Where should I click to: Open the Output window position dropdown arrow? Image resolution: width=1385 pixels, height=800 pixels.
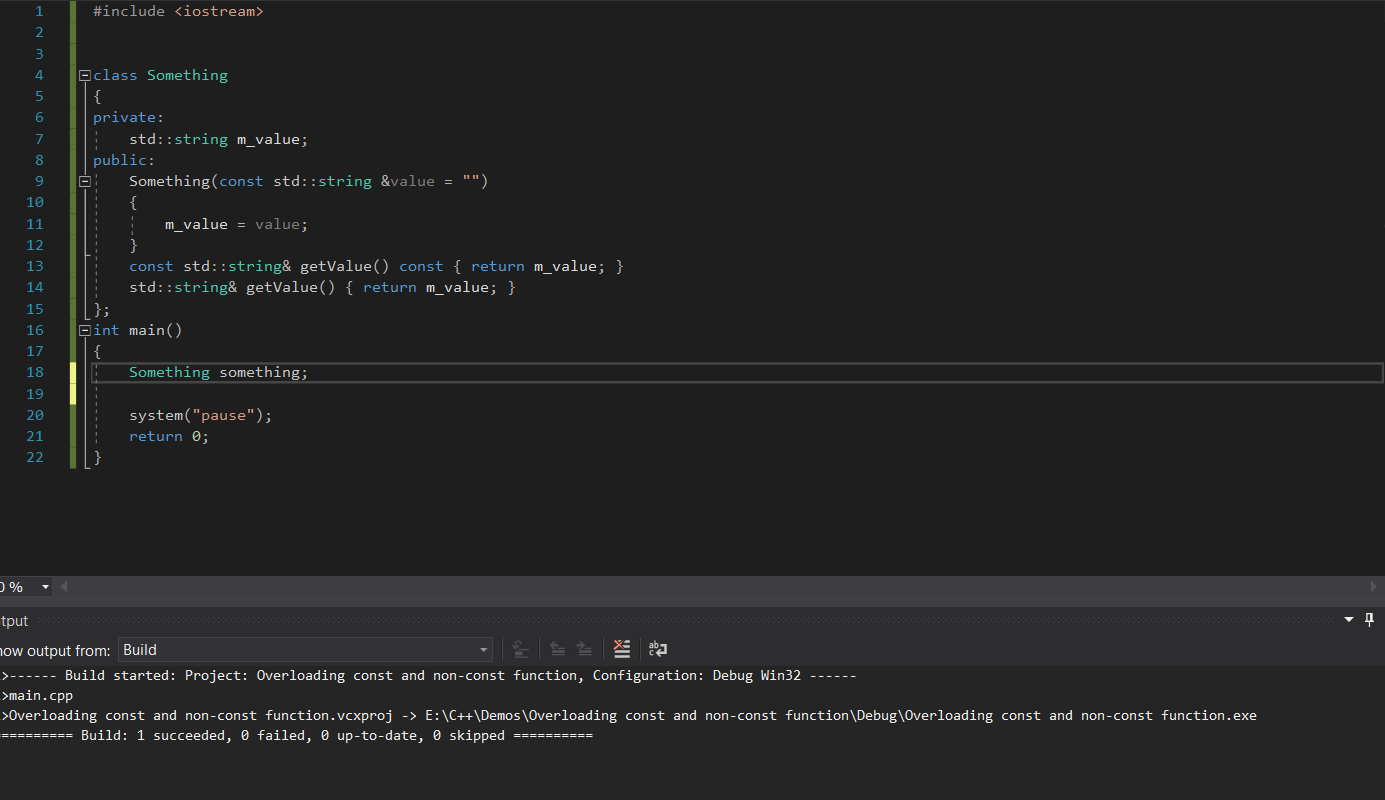[x=1349, y=620]
